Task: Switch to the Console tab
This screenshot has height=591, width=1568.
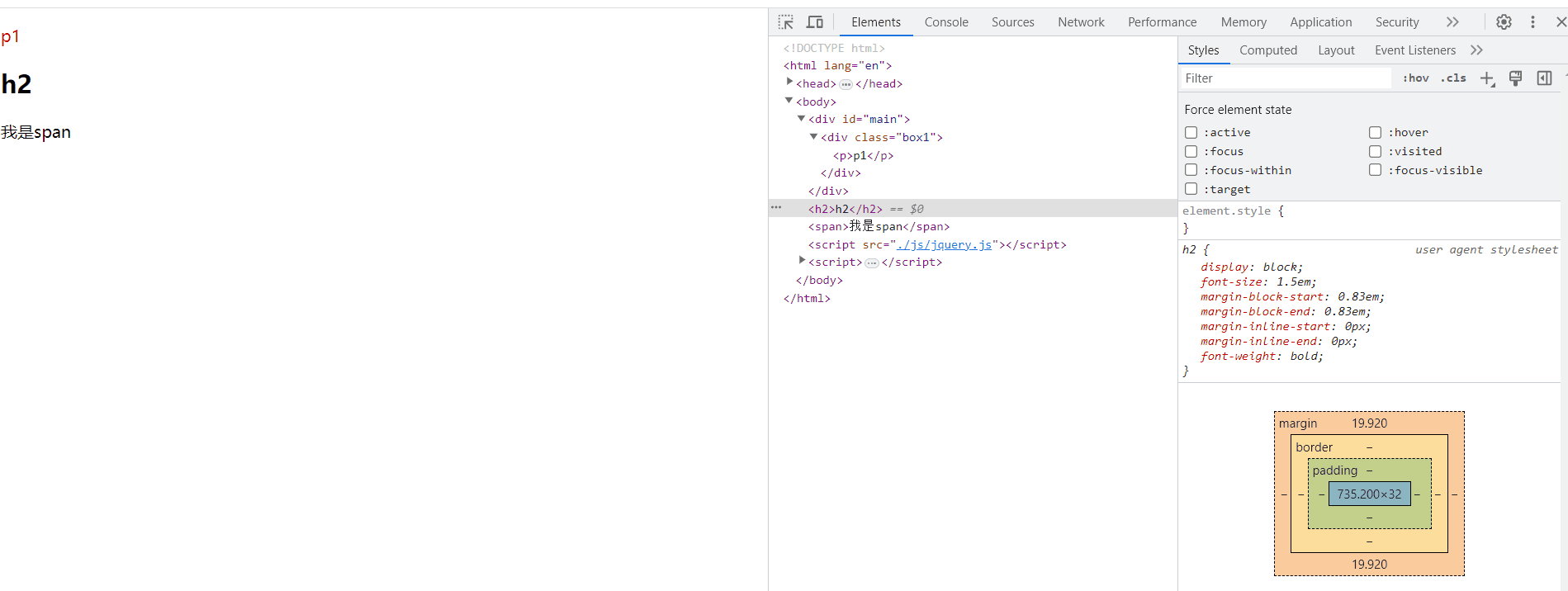Action: [946, 22]
